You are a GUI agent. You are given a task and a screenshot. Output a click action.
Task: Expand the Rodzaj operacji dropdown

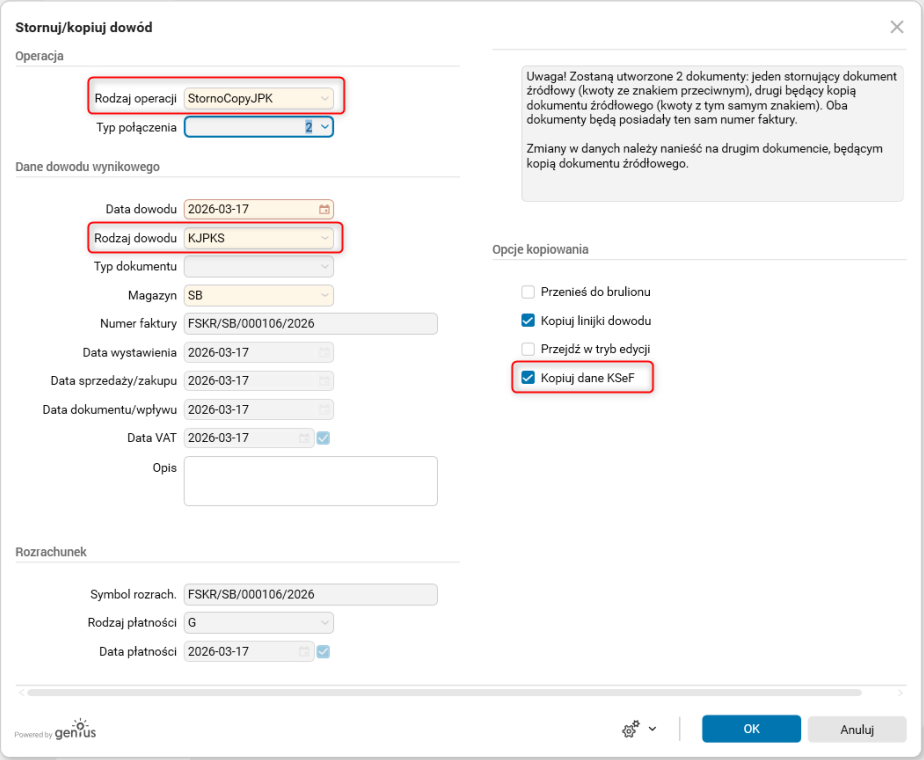tap(324, 98)
